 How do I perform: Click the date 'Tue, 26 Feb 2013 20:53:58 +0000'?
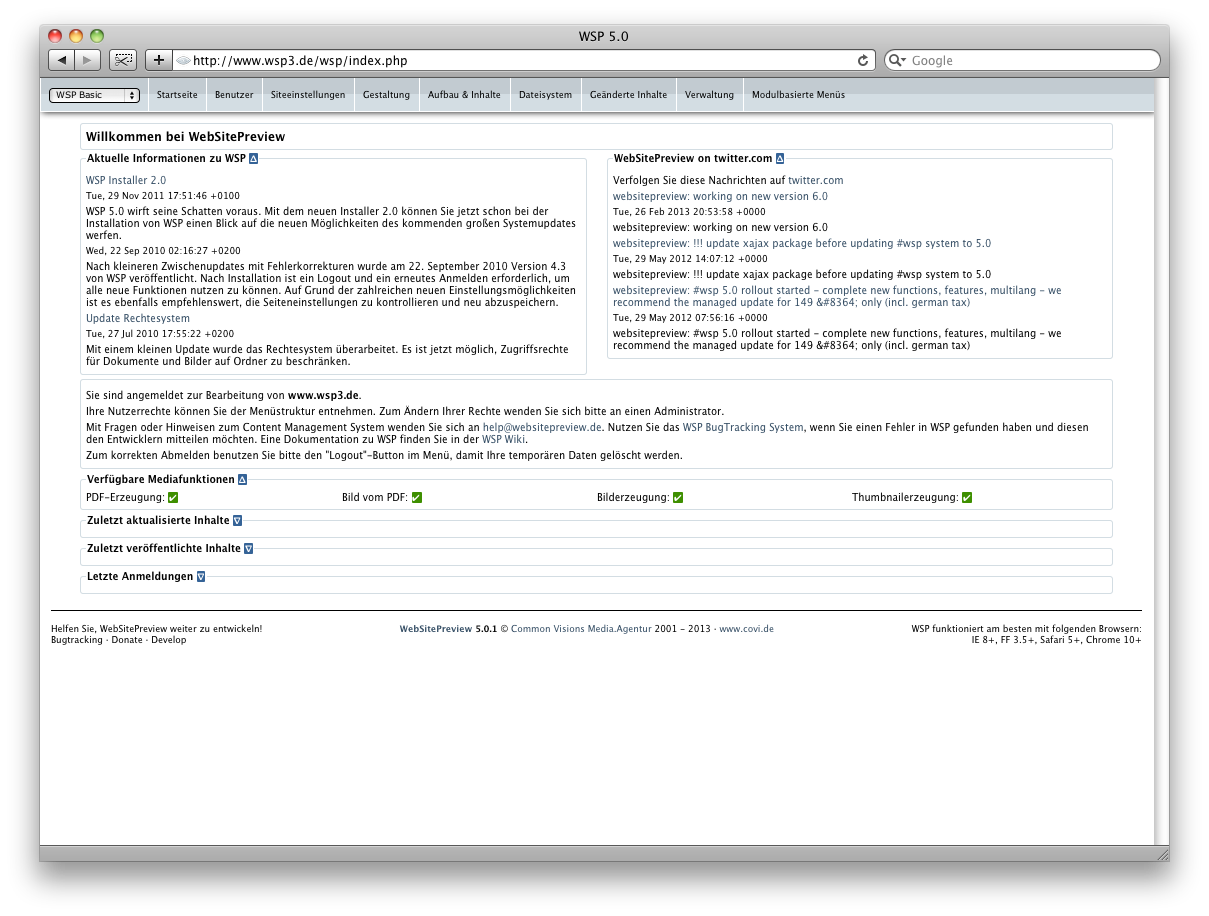point(689,212)
